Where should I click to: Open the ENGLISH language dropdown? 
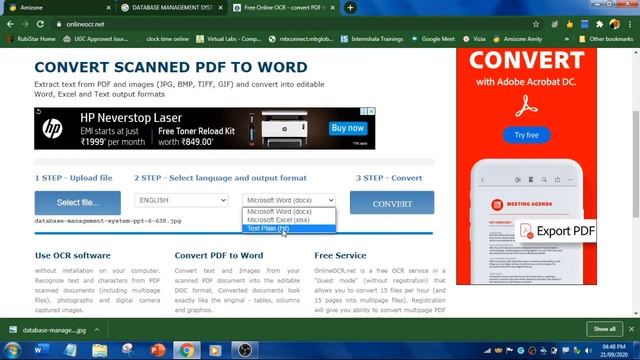coord(181,200)
